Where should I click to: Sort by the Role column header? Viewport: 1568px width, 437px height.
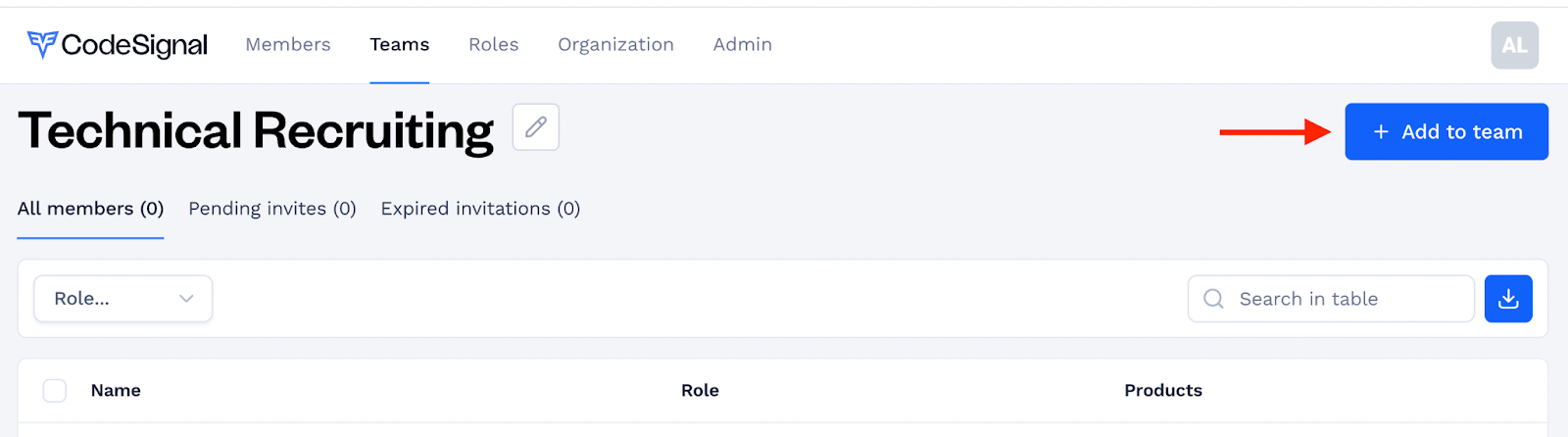pos(700,390)
